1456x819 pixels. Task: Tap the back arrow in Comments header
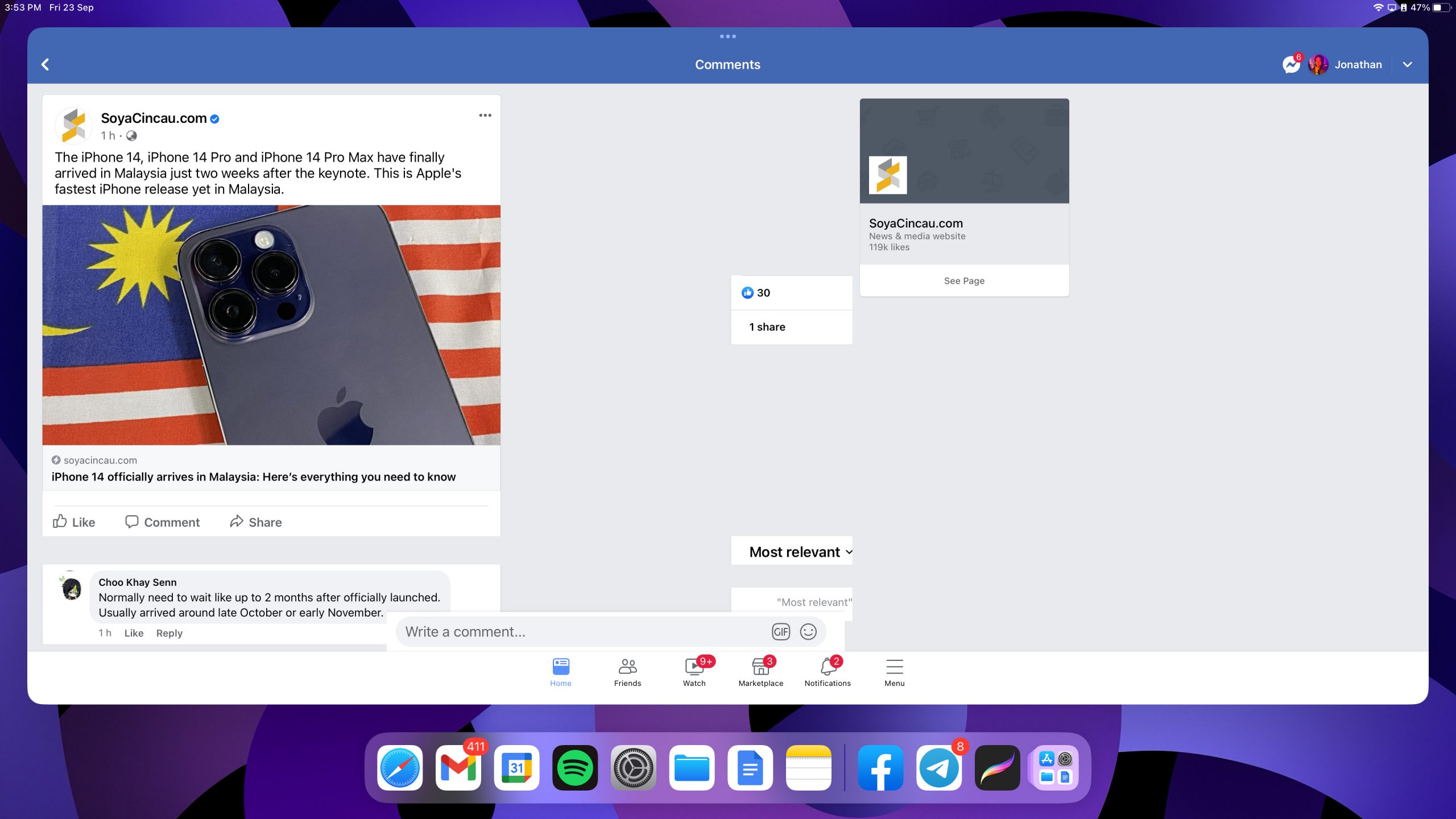coord(45,64)
